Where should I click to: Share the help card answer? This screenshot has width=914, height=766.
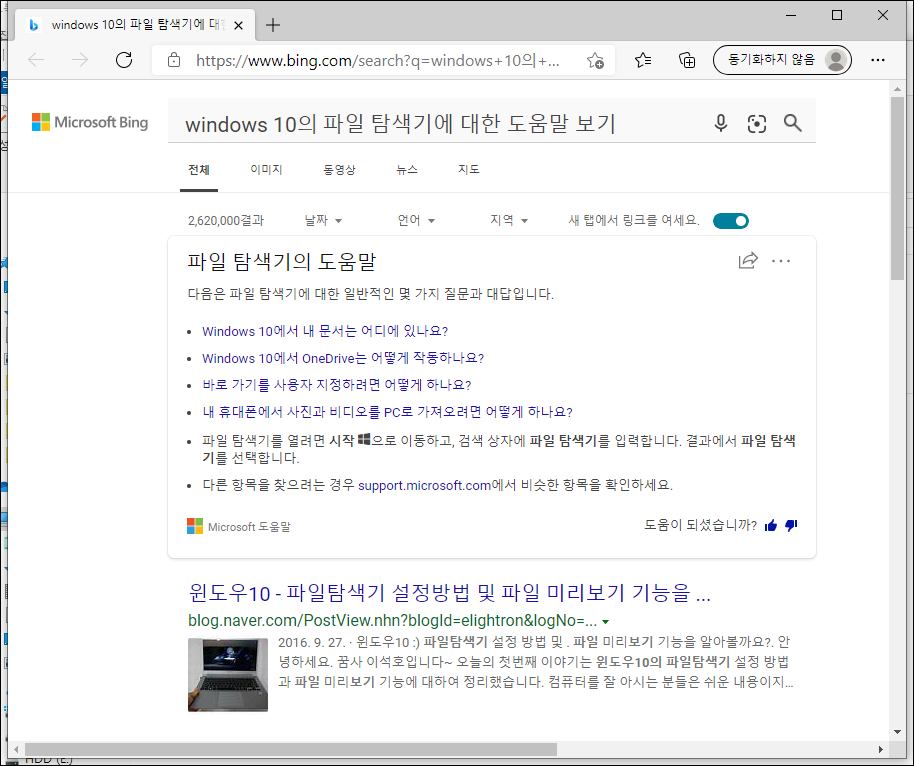[x=748, y=260]
